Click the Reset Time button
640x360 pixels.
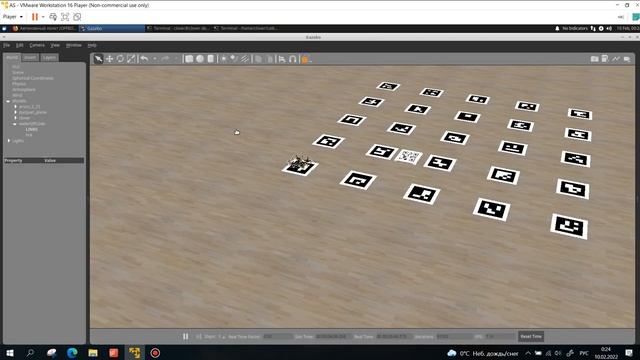531,336
